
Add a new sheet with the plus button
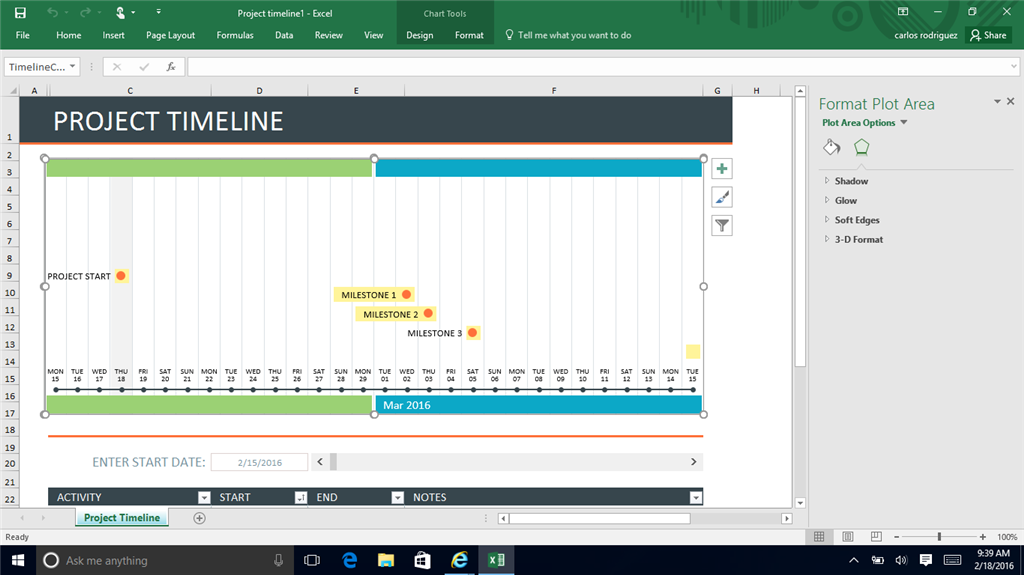tap(199, 518)
